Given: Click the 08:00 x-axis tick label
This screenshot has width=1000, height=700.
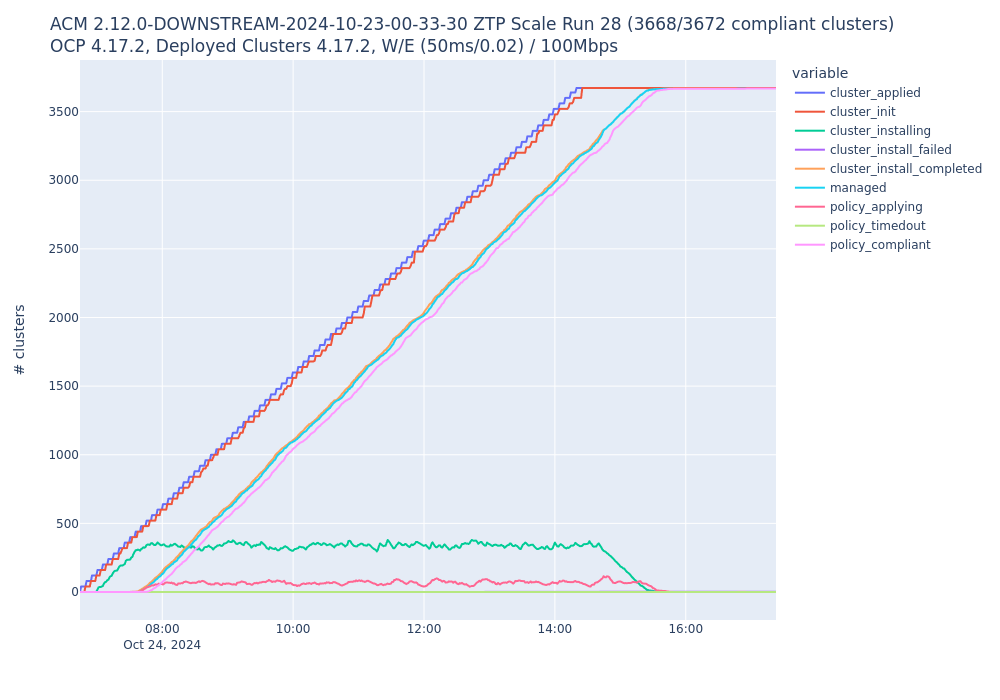Looking at the screenshot, I should pyautogui.click(x=162, y=629).
